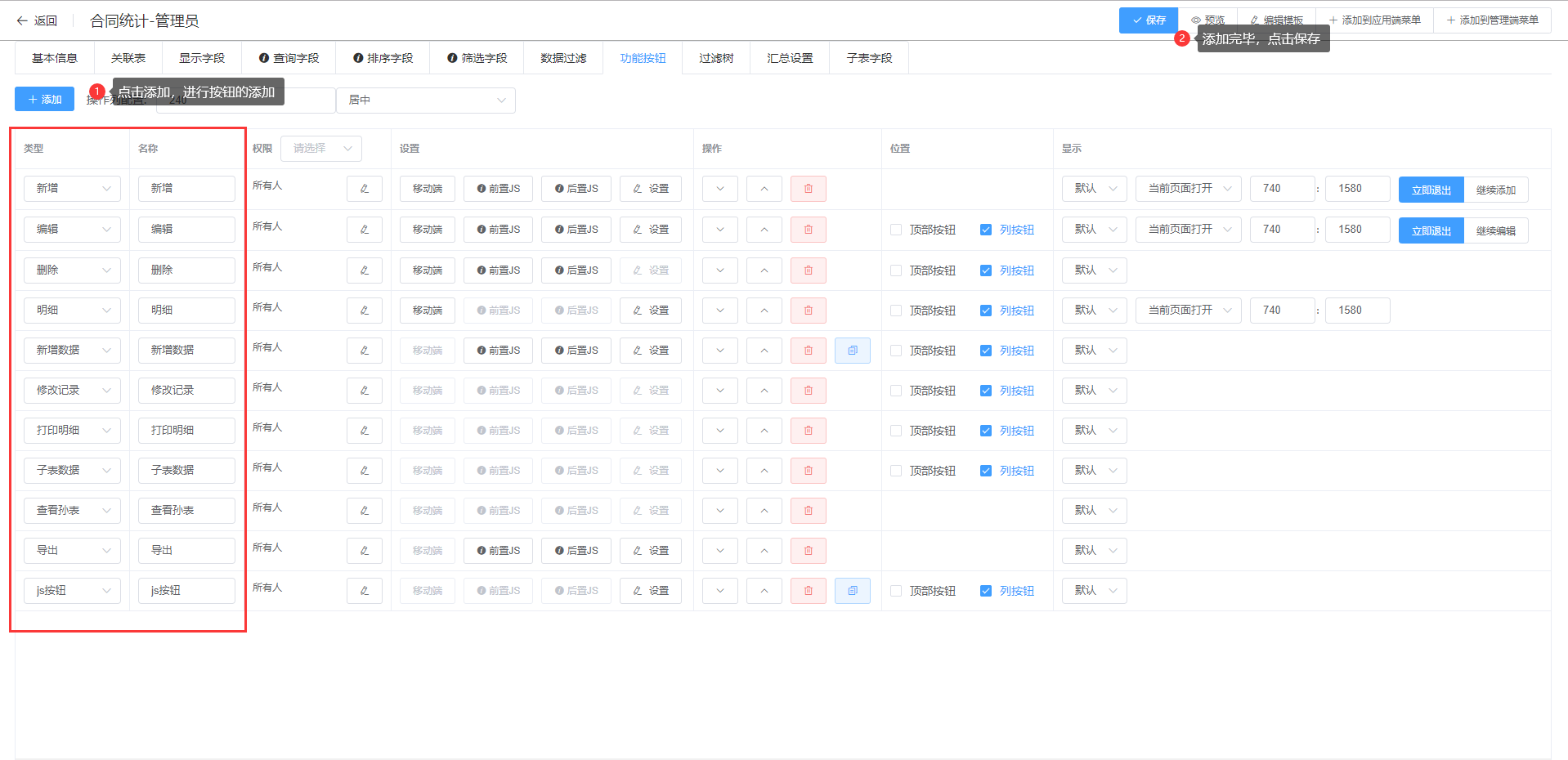The width and height of the screenshot is (1568, 760).
Task: Click the red delete icon in 导出 row
Action: point(808,551)
